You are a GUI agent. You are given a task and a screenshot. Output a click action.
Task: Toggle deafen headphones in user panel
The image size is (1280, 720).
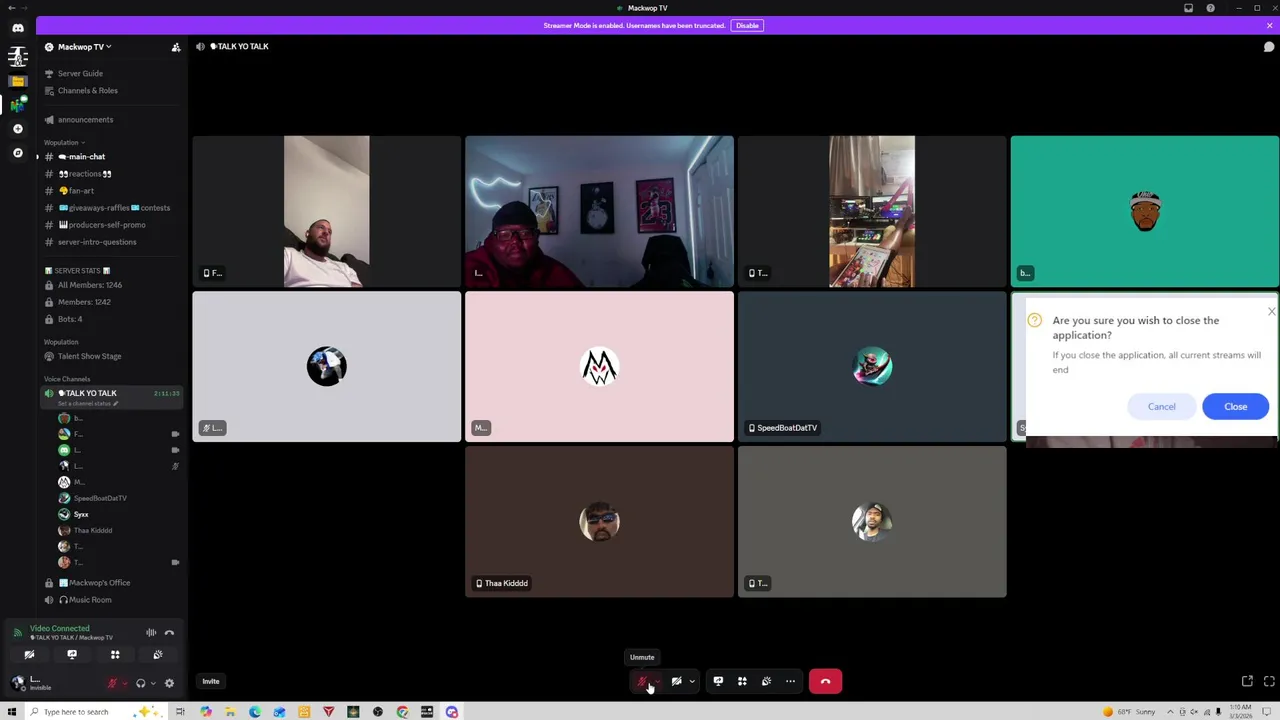click(x=140, y=683)
